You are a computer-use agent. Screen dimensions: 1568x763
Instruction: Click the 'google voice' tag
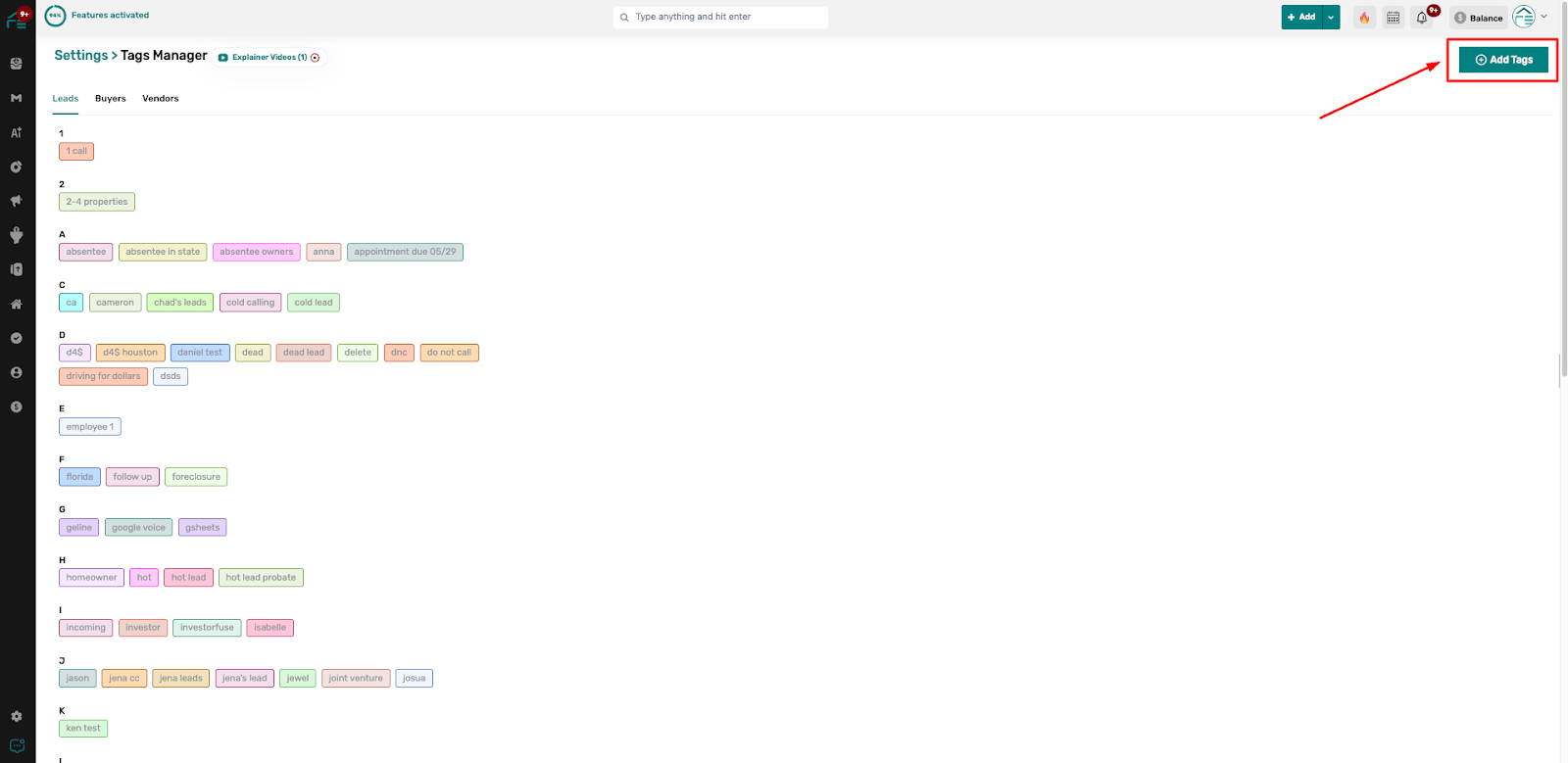point(138,528)
